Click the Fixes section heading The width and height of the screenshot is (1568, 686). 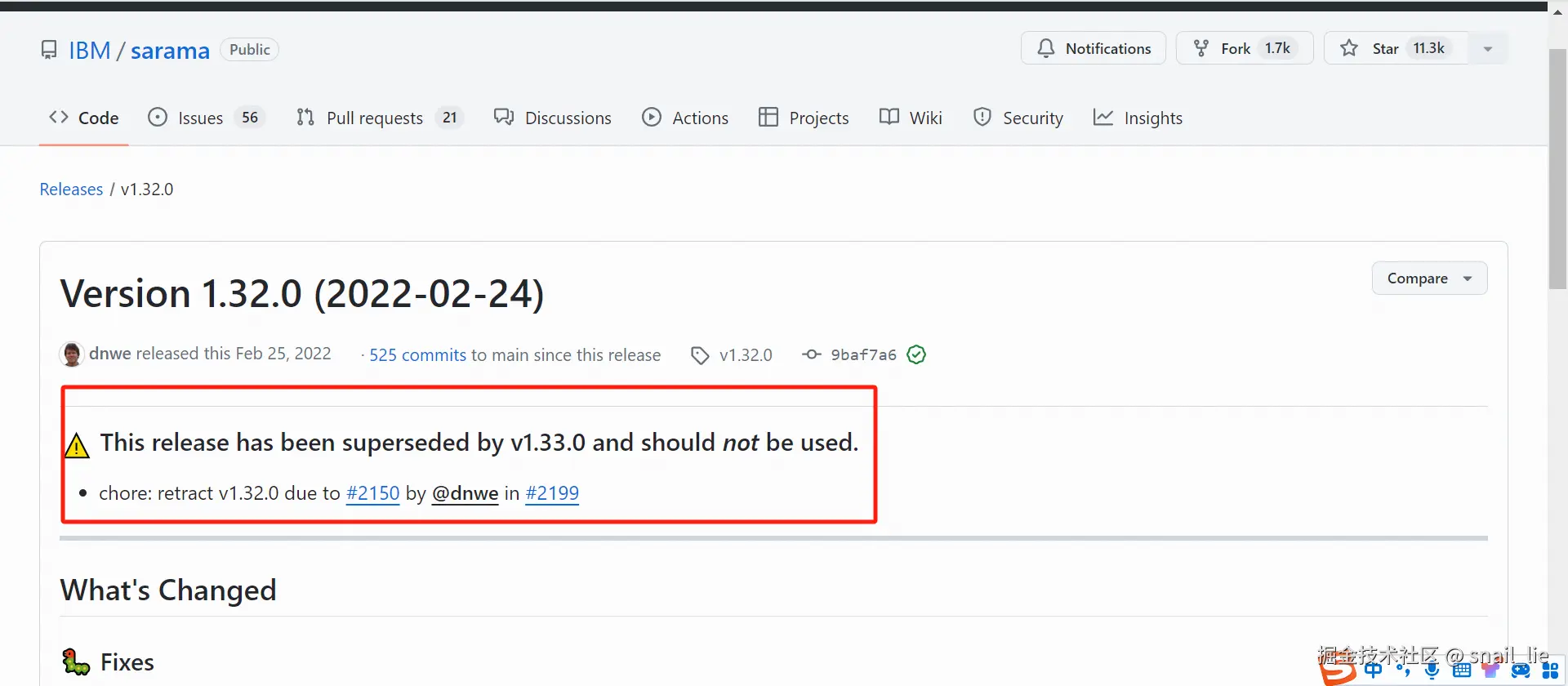(127, 661)
